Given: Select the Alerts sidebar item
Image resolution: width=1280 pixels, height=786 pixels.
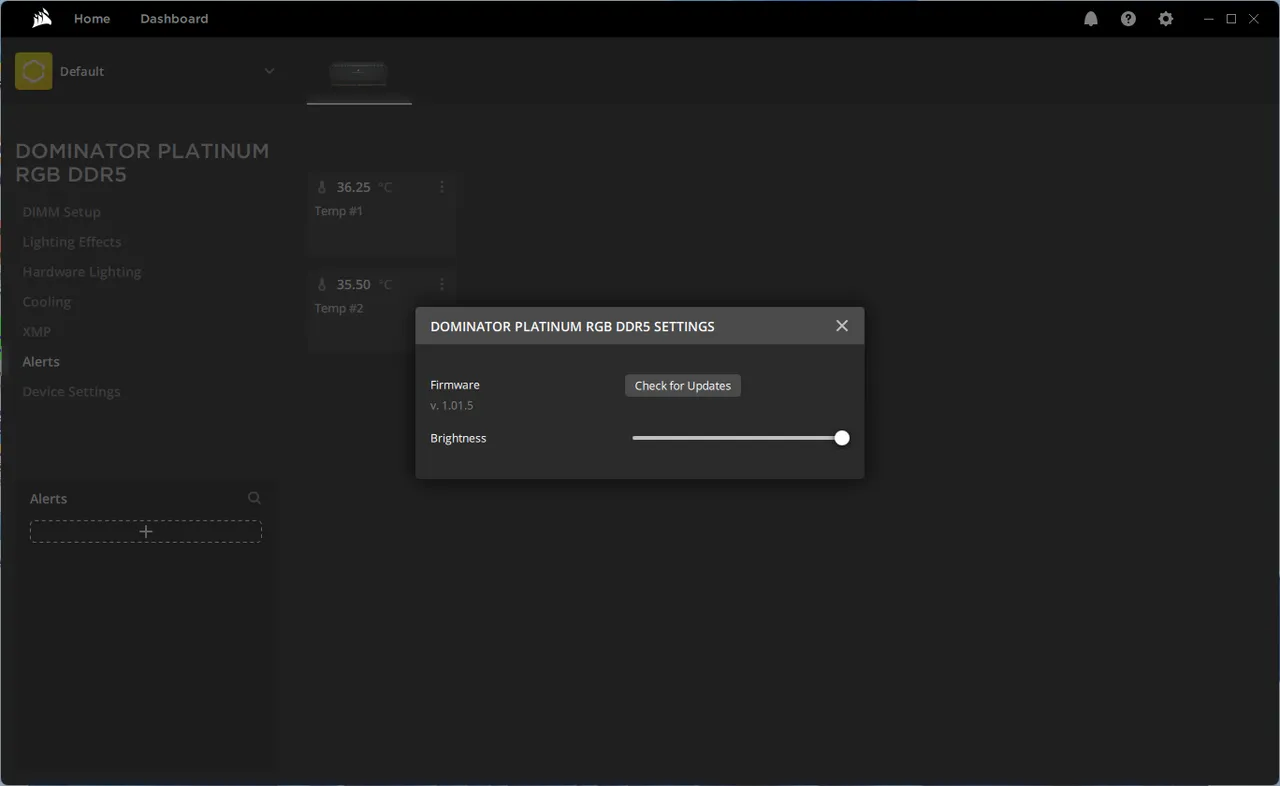Looking at the screenshot, I should click(41, 362).
